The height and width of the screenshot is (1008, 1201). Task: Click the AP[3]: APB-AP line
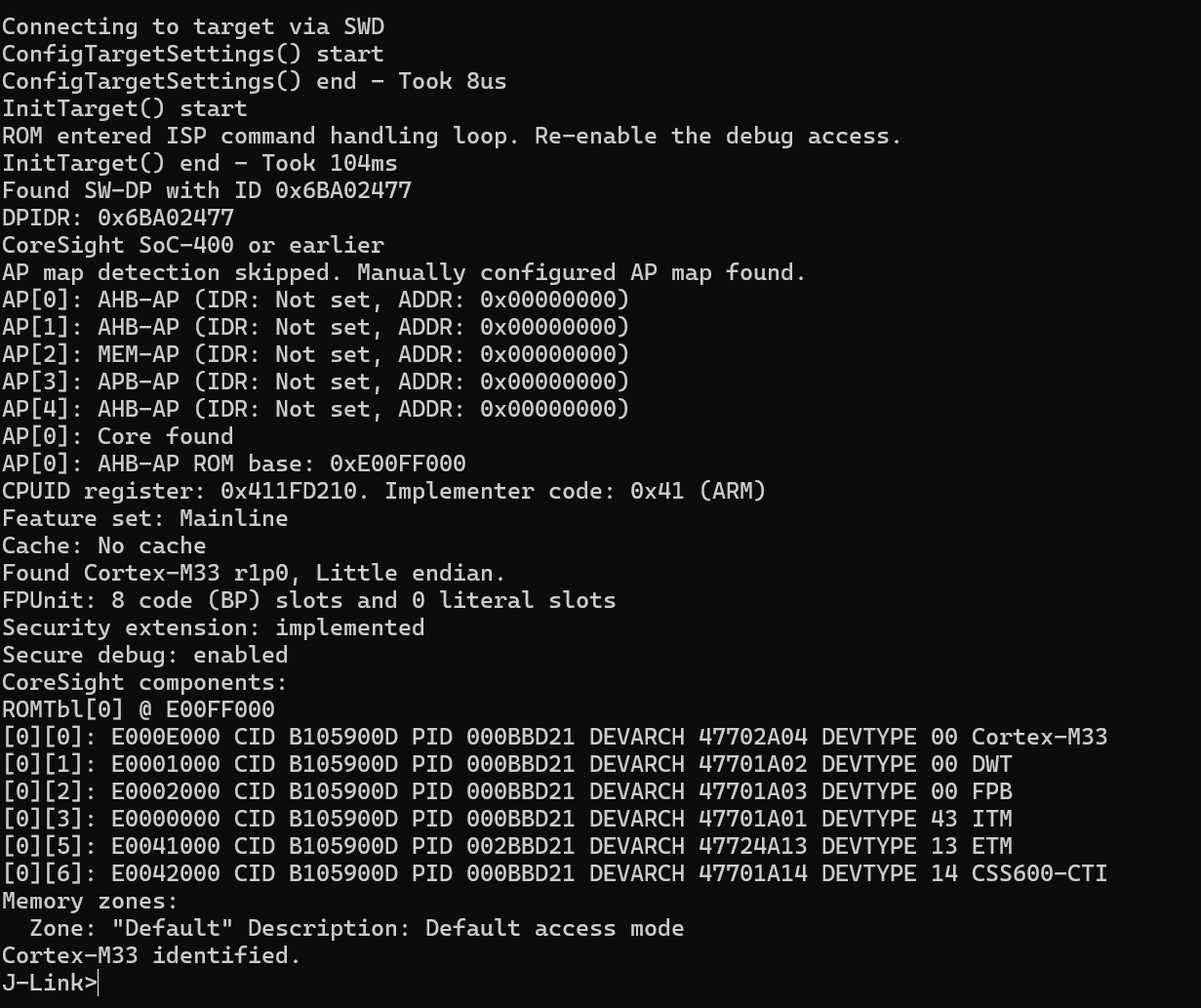click(x=316, y=382)
